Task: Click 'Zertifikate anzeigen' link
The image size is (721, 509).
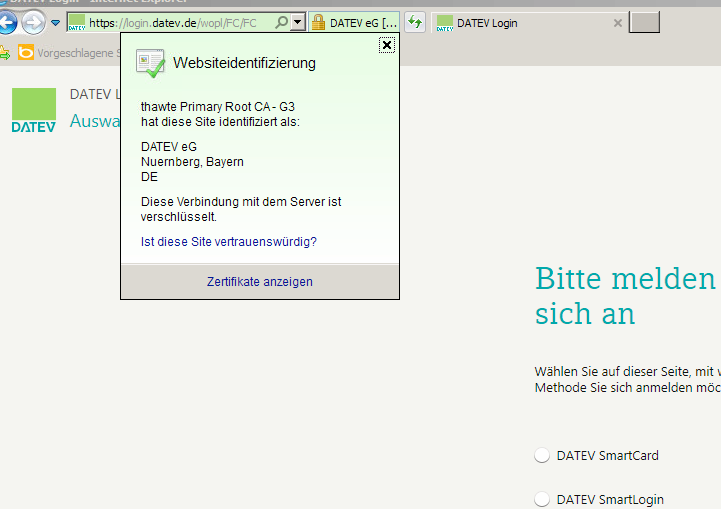Action: 260,281
